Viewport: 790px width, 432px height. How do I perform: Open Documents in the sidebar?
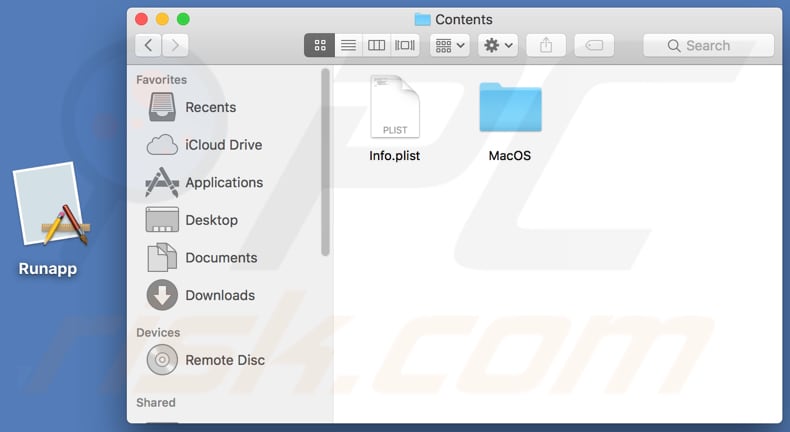click(221, 258)
